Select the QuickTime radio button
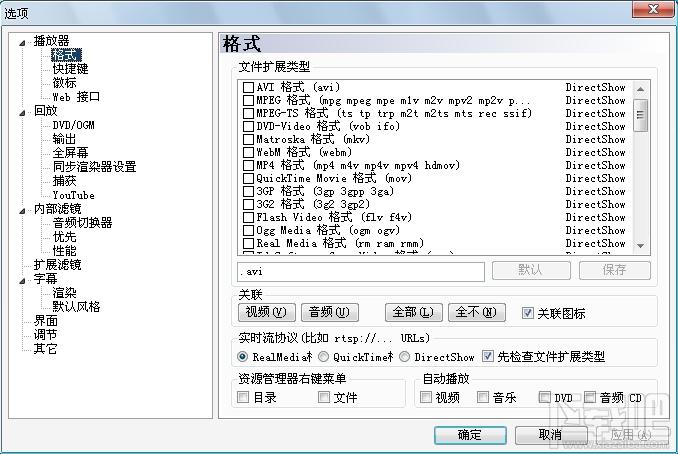 click(324, 357)
